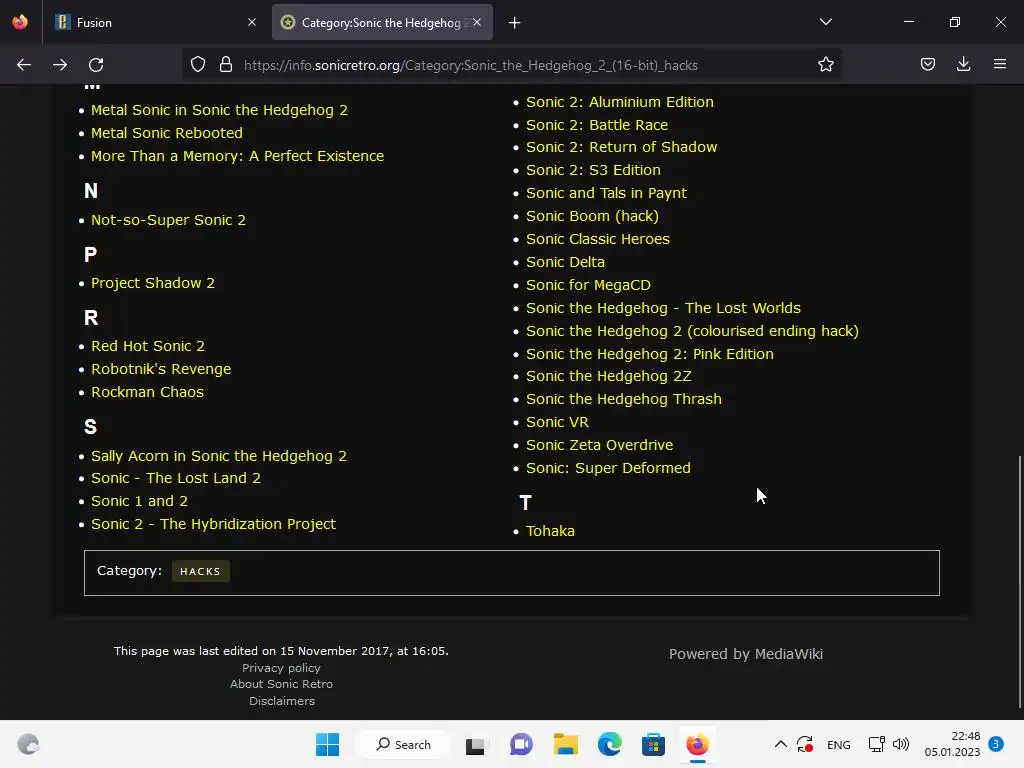Bookmark this page with the star

point(825,64)
